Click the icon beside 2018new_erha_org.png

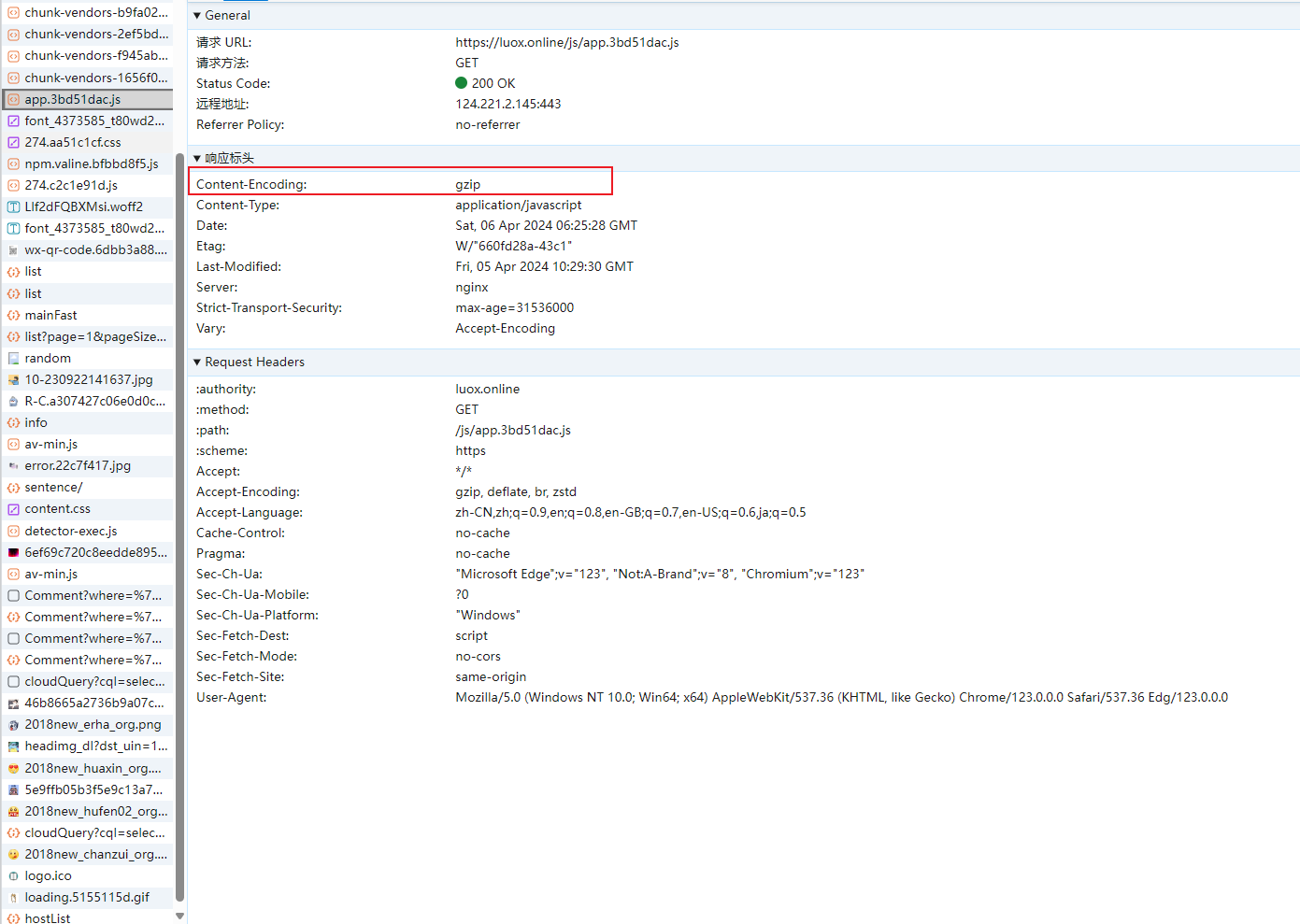pos(13,725)
